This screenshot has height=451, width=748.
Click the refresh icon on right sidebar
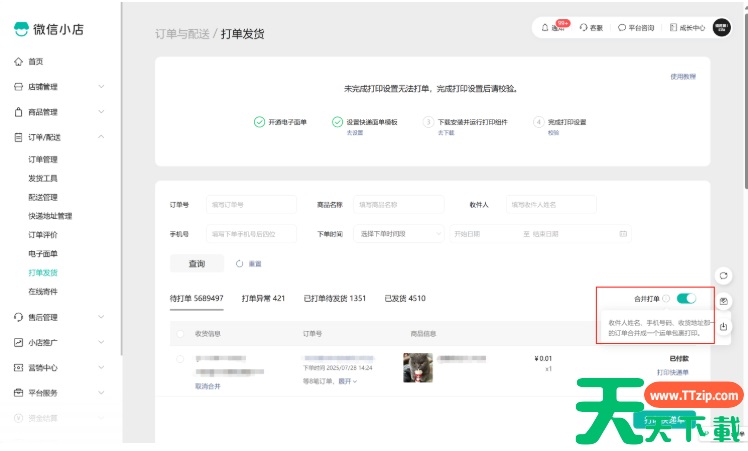[723, 275]
